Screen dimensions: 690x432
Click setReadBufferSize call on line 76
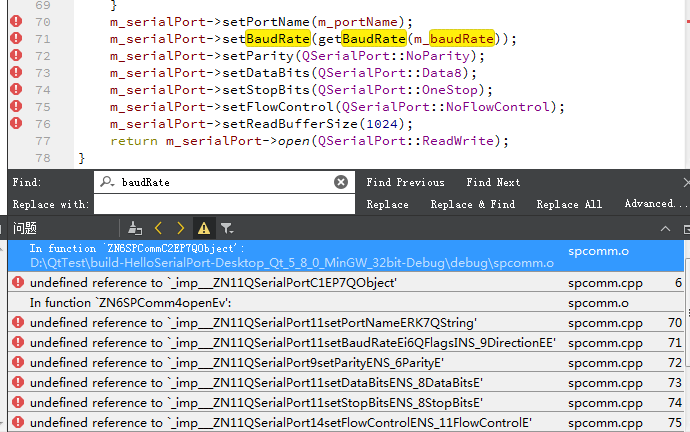point(290,124)
